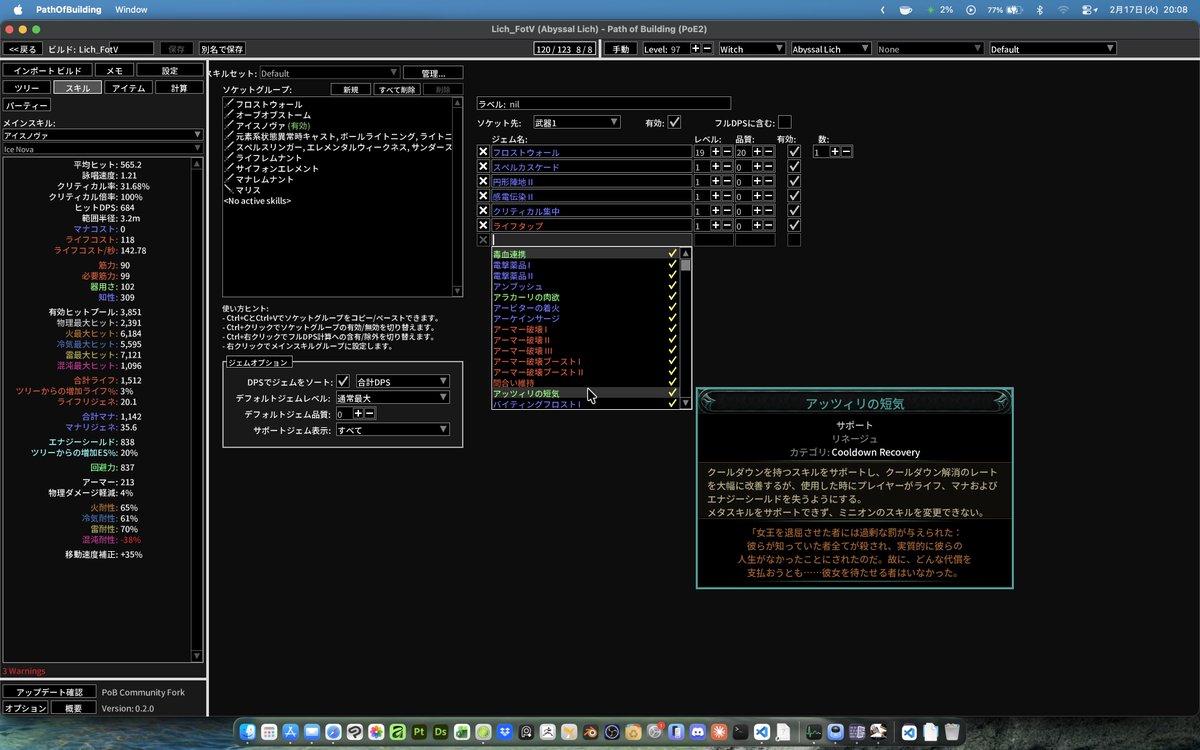Image resolution: width=1200 pixels, height=750 pixels.
Task: Switch to the ツリー tab
Action: click(26, 88)
